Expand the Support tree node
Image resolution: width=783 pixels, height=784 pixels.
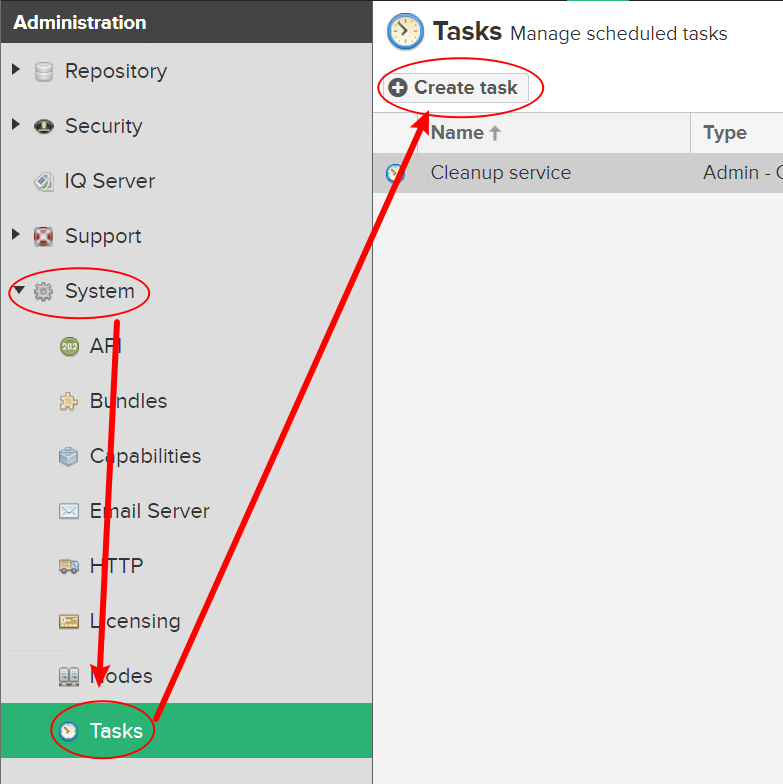16,234
